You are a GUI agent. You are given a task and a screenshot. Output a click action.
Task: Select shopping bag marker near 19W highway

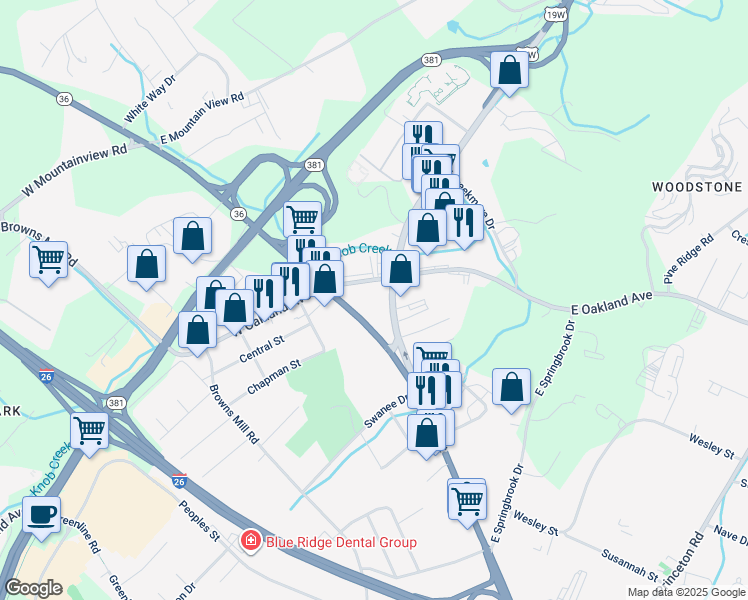509,73
